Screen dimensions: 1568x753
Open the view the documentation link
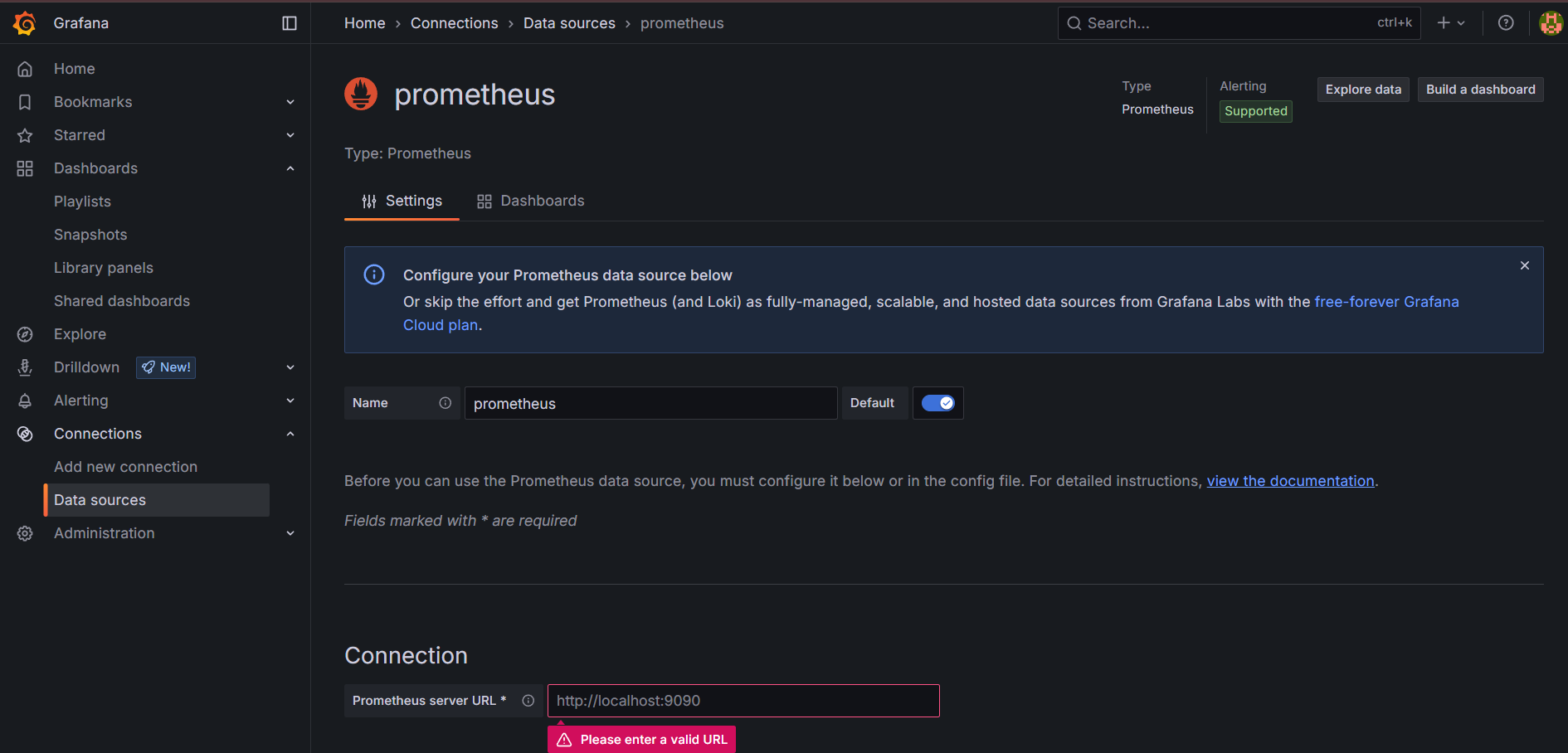(x=1290, y=481)
